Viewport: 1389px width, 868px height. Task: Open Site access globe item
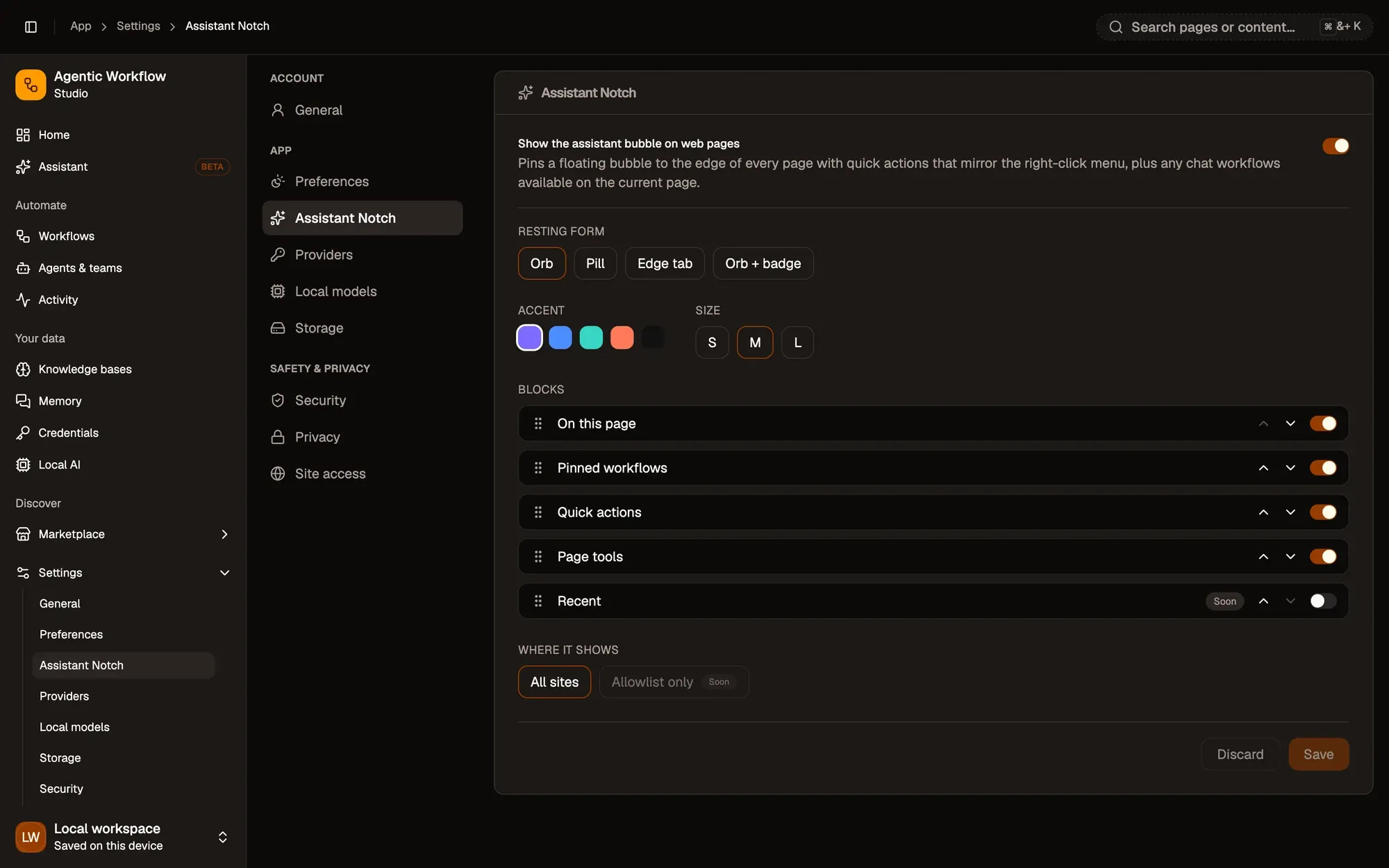363,474
